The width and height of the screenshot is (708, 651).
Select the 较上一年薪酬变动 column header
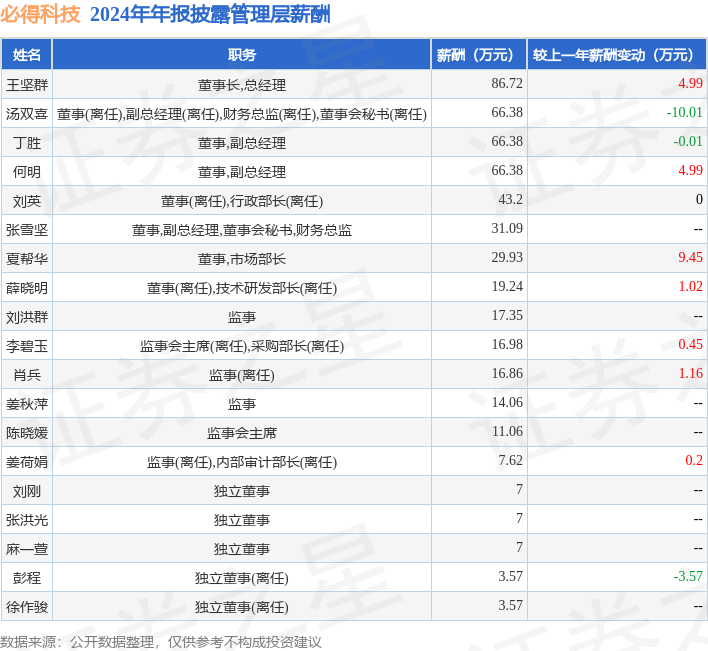pyautogui.click(x=617, y=55)
